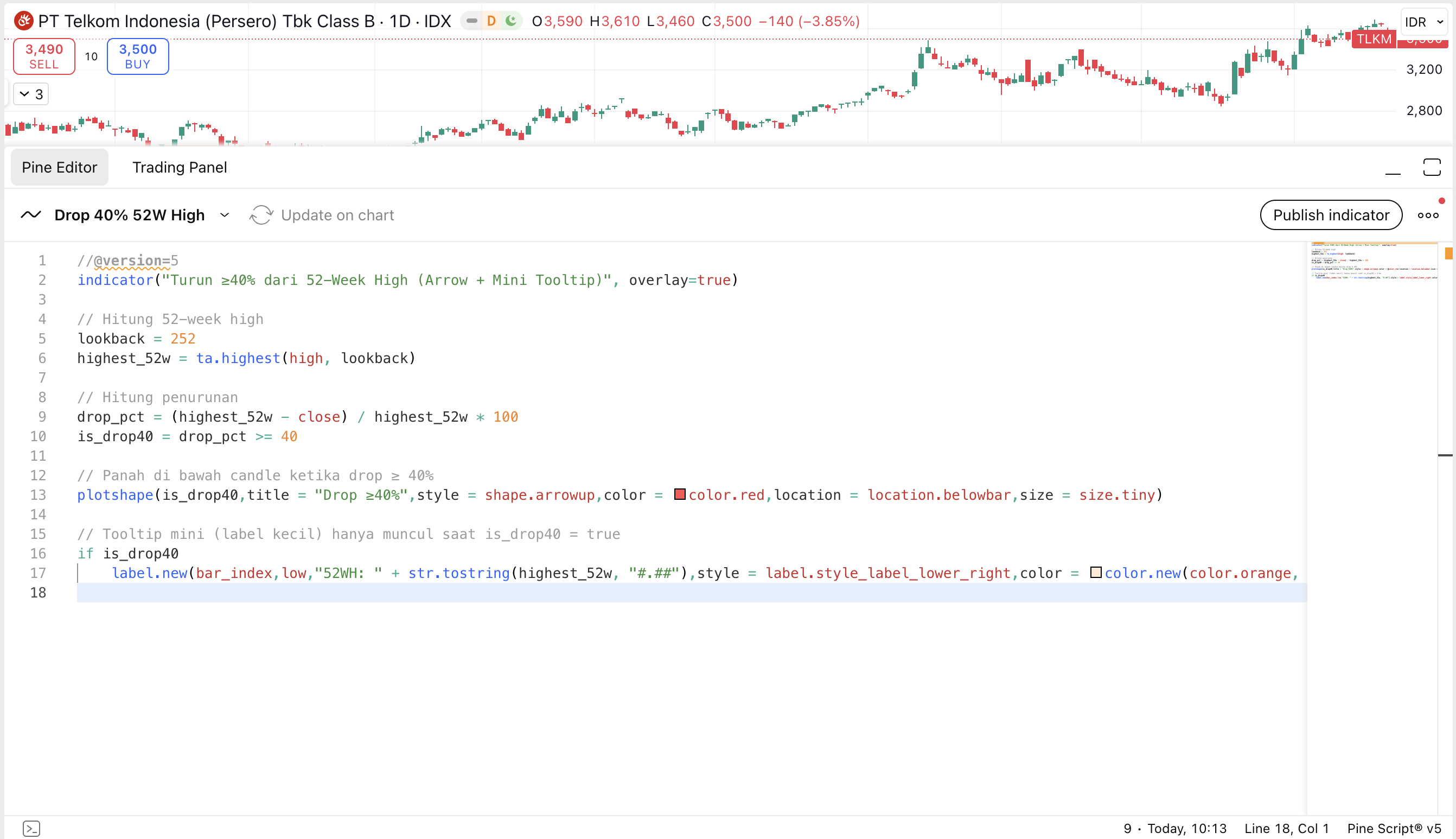Viewport: 1456px width, 839px height.
Task: Click the Update on chart refresh icon
Action: (261, 215)
